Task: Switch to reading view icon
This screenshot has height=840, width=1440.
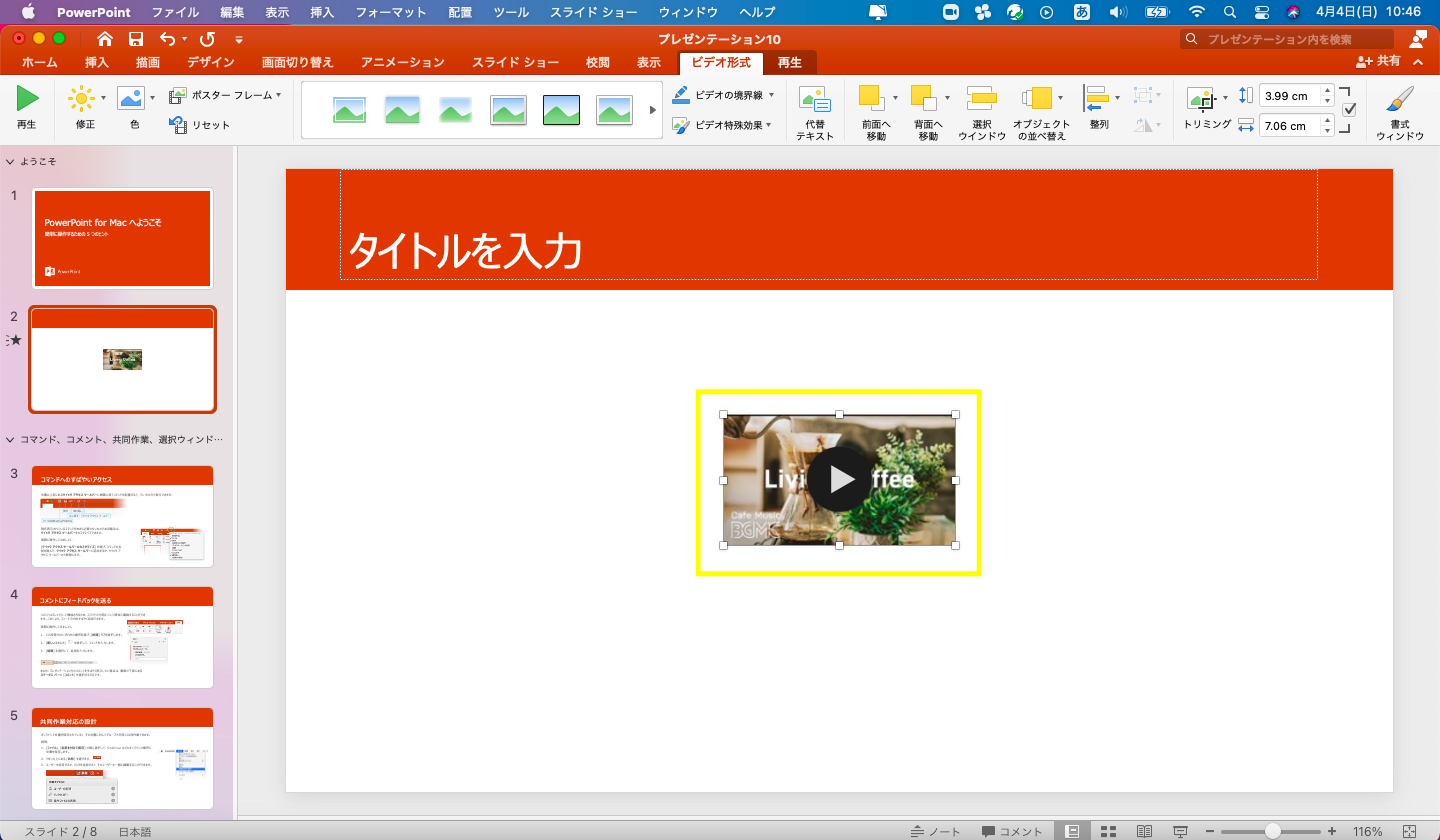Action: click(1144, 831)
